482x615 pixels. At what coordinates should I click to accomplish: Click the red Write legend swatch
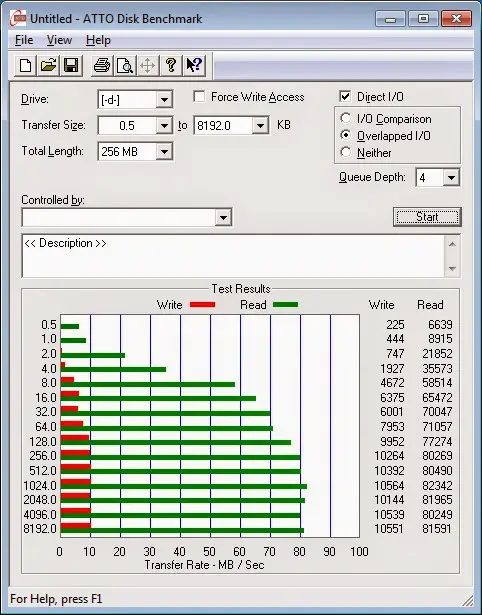202,304
